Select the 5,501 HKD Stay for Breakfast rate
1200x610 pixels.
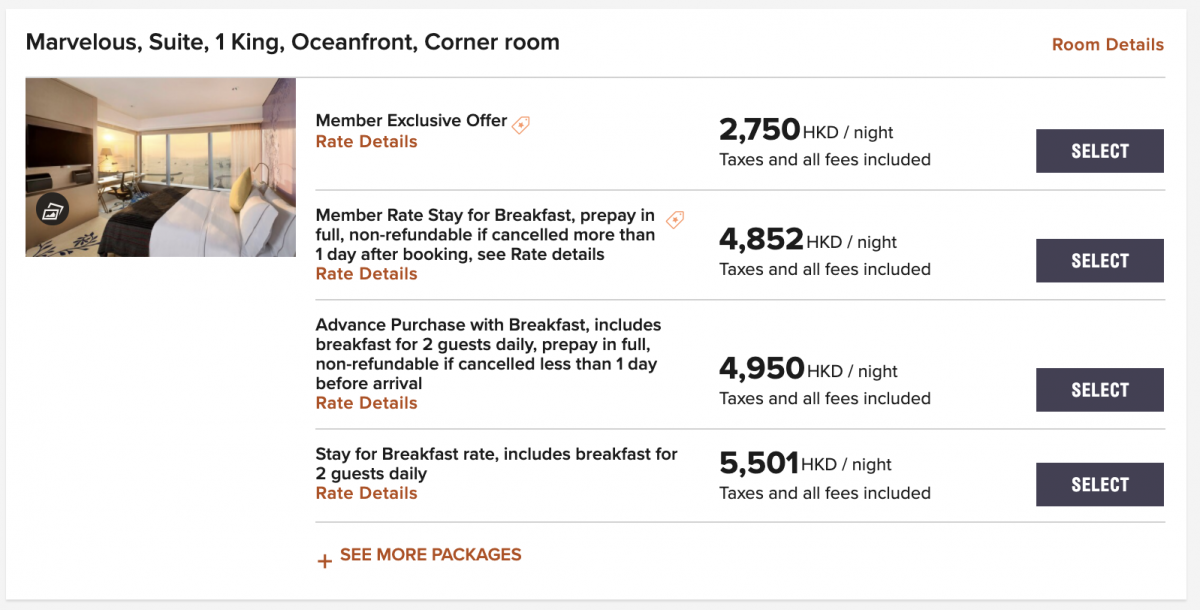1100,485
